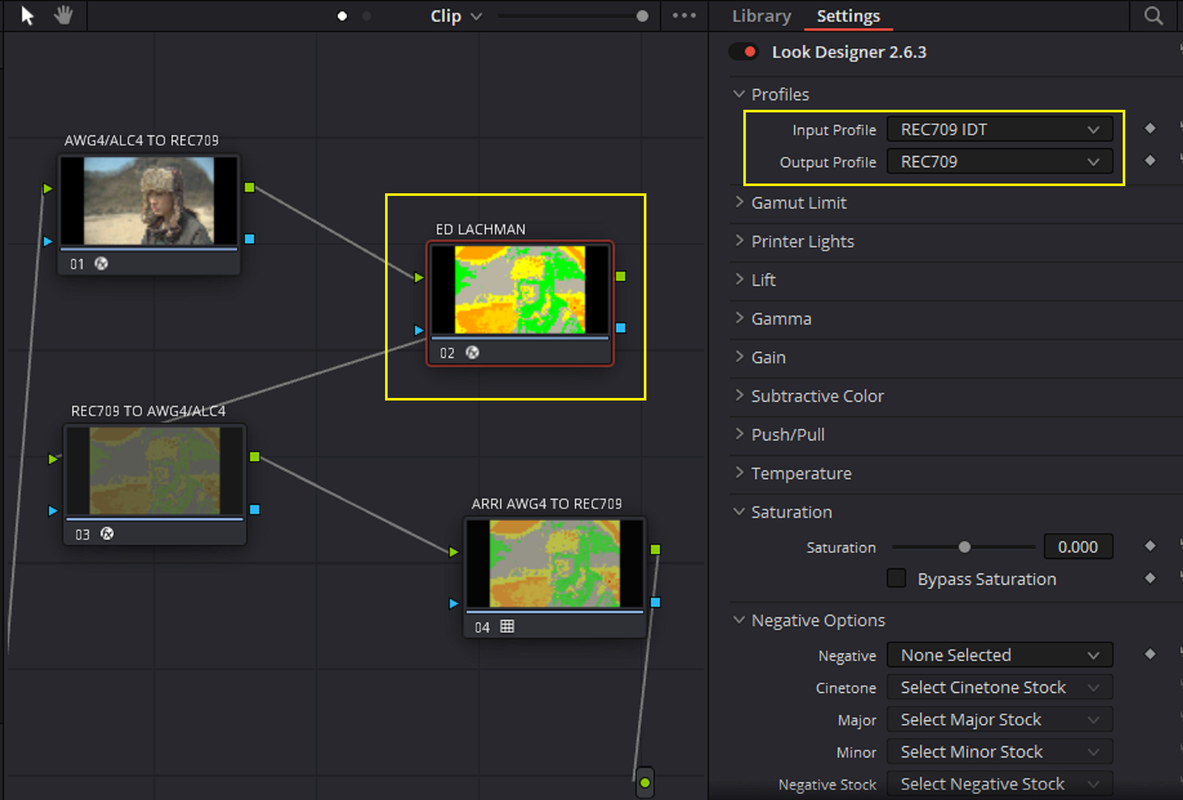This screenshot has width=1183, height=800.
Task: Switch to the Settings tab
Action: [x=848, y=16]
